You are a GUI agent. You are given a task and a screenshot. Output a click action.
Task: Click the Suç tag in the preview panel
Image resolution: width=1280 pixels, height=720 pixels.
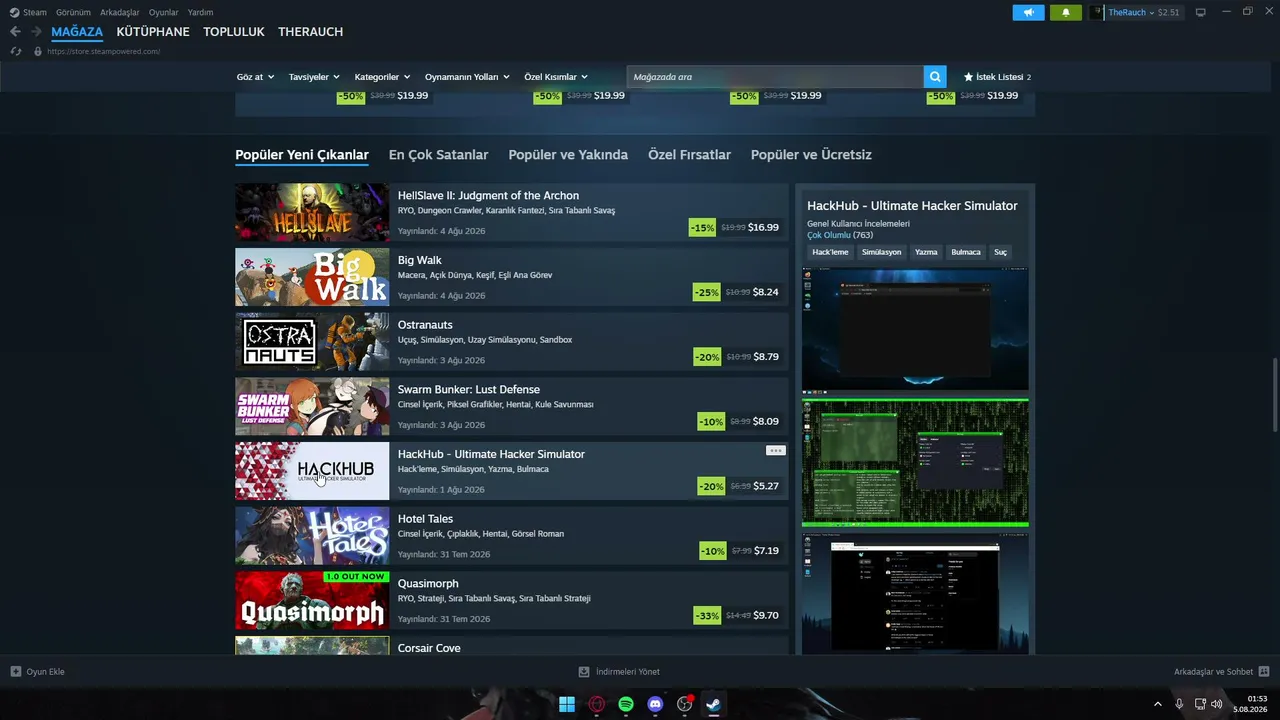tap(1000, 252)
